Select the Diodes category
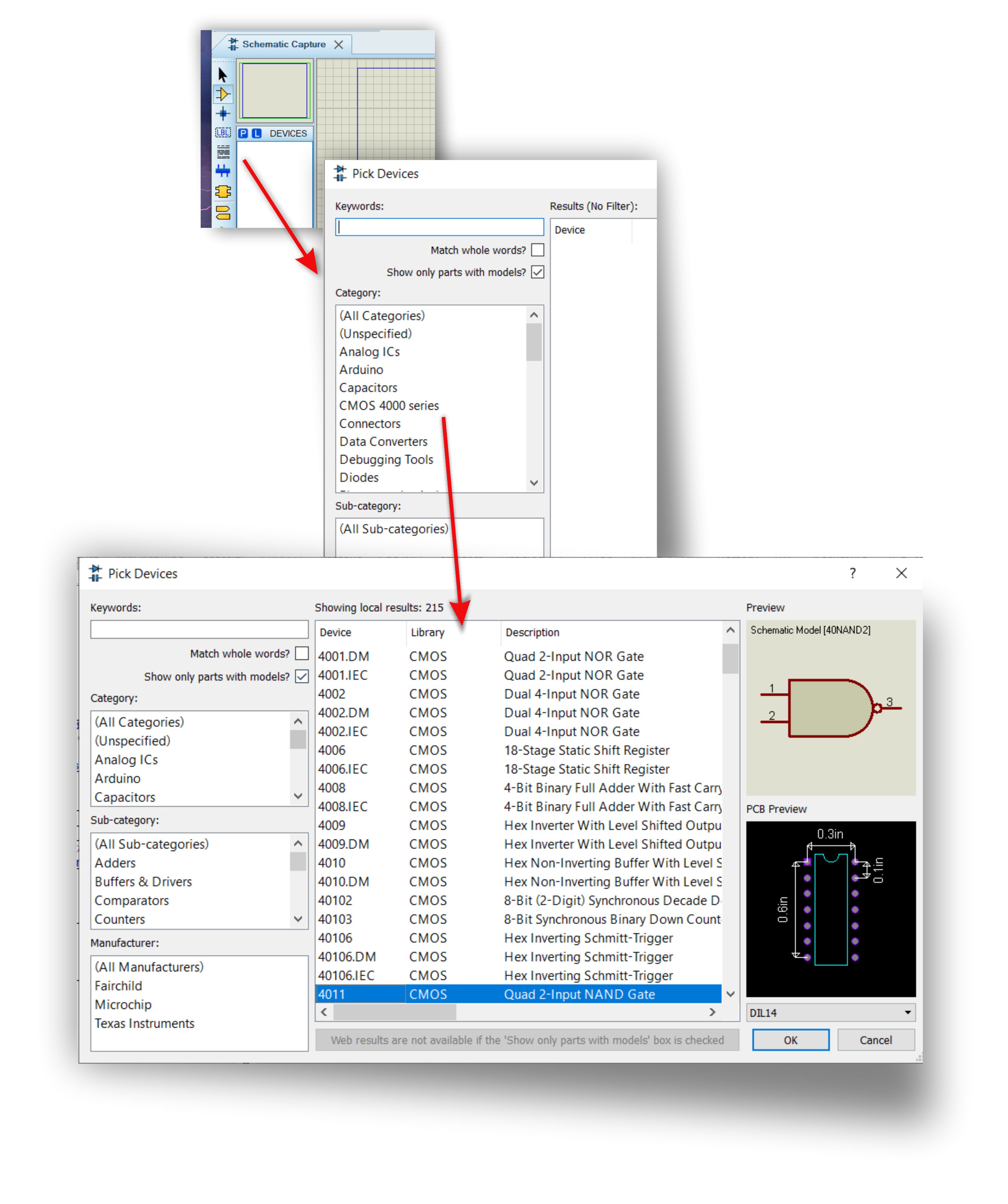1008x1204 pixels. point(359,477)
